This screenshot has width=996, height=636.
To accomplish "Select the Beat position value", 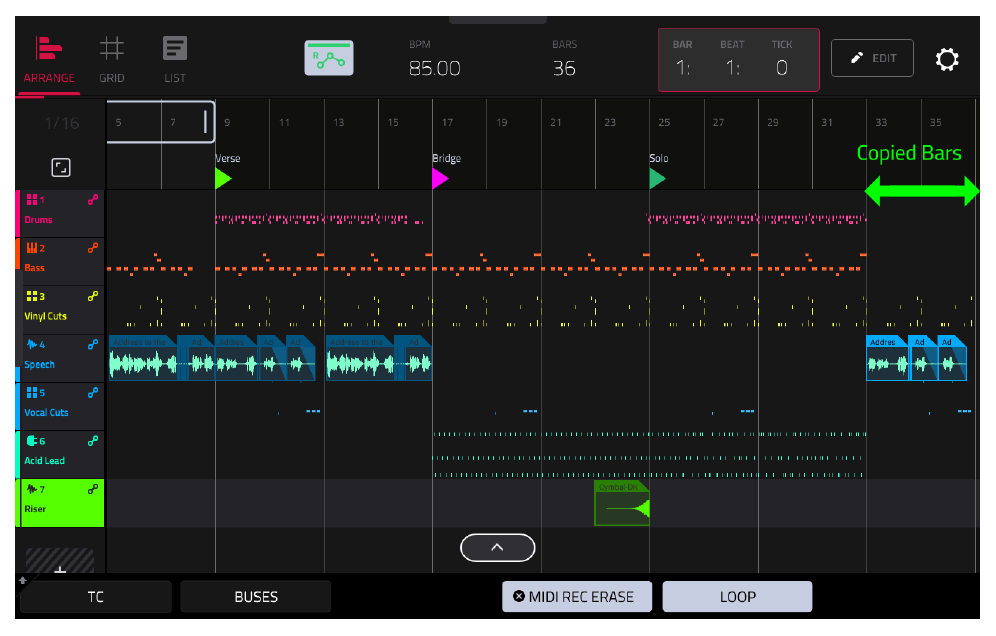I will click(732, 68).
